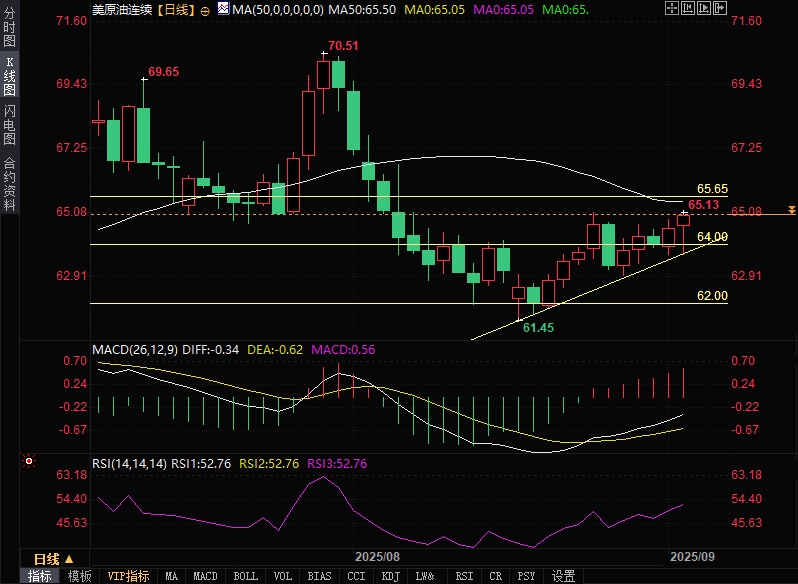Screen dimensions: 798x584
Task: Click the 62.00 support line label
Action: [x=712, y=296]
